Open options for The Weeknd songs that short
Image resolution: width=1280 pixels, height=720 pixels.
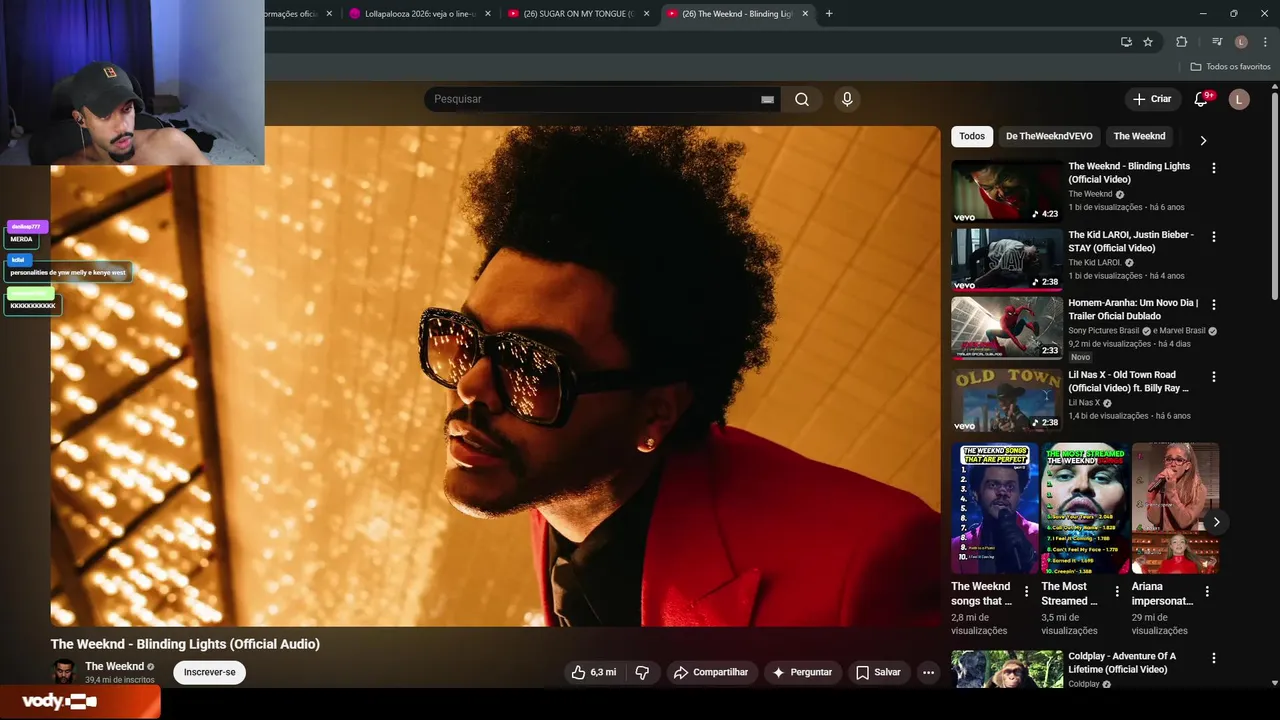pyautogui.click(x=1026, y=591)
